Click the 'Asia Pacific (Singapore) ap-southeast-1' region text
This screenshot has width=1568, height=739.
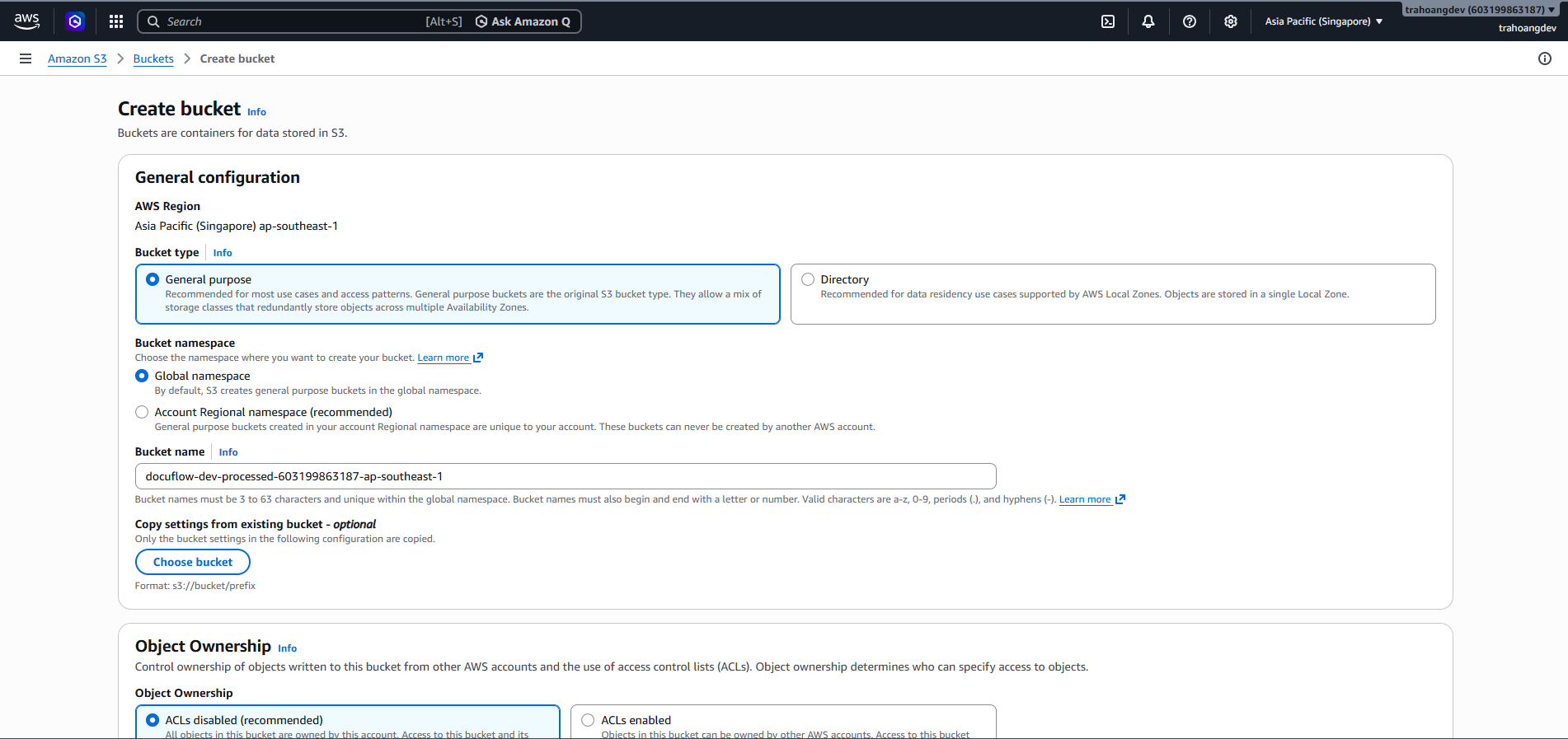click(x=237, y=226)
